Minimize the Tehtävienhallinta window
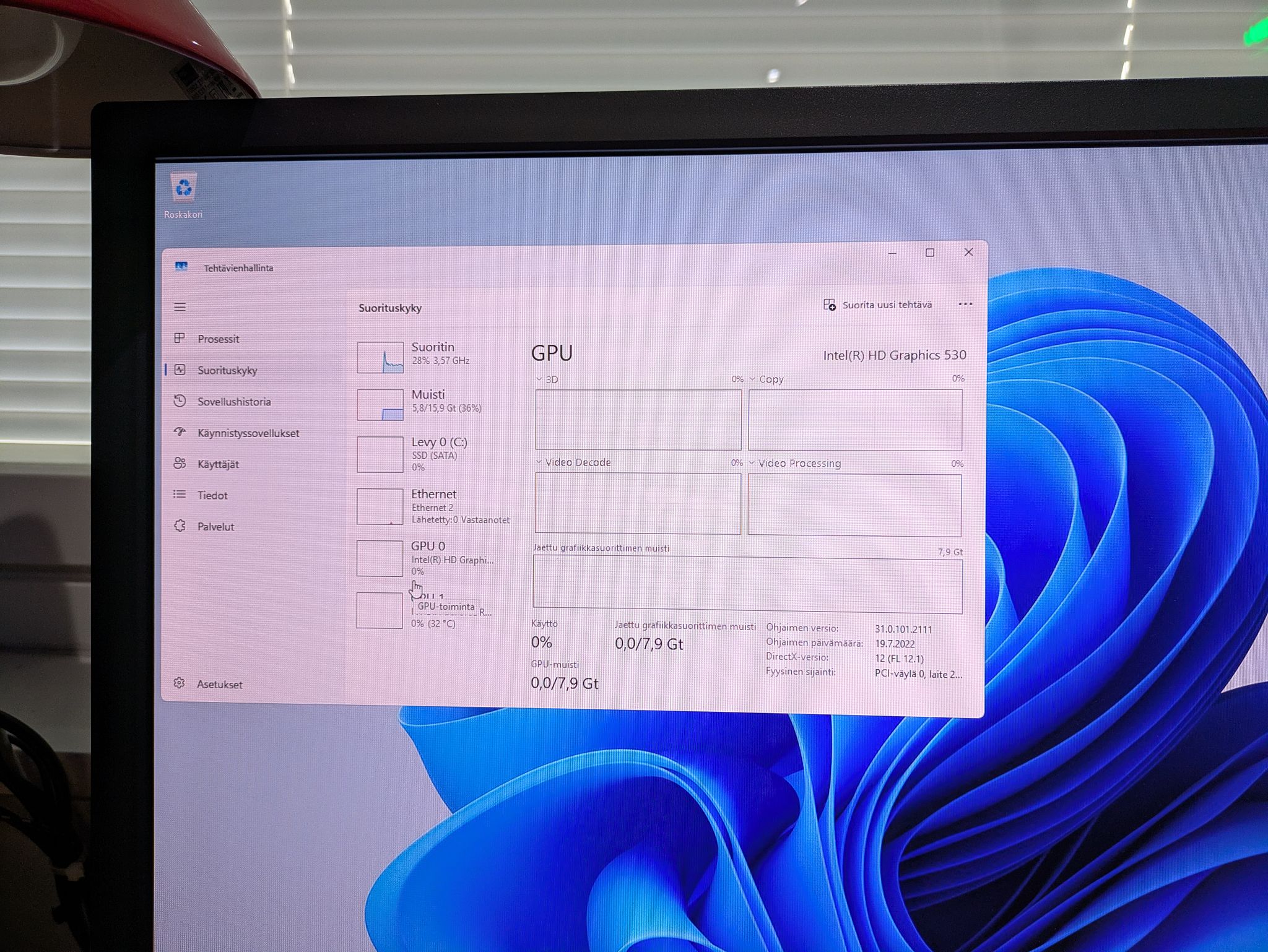Screen dimensions: 1268x952 click(x=892, y=253)
